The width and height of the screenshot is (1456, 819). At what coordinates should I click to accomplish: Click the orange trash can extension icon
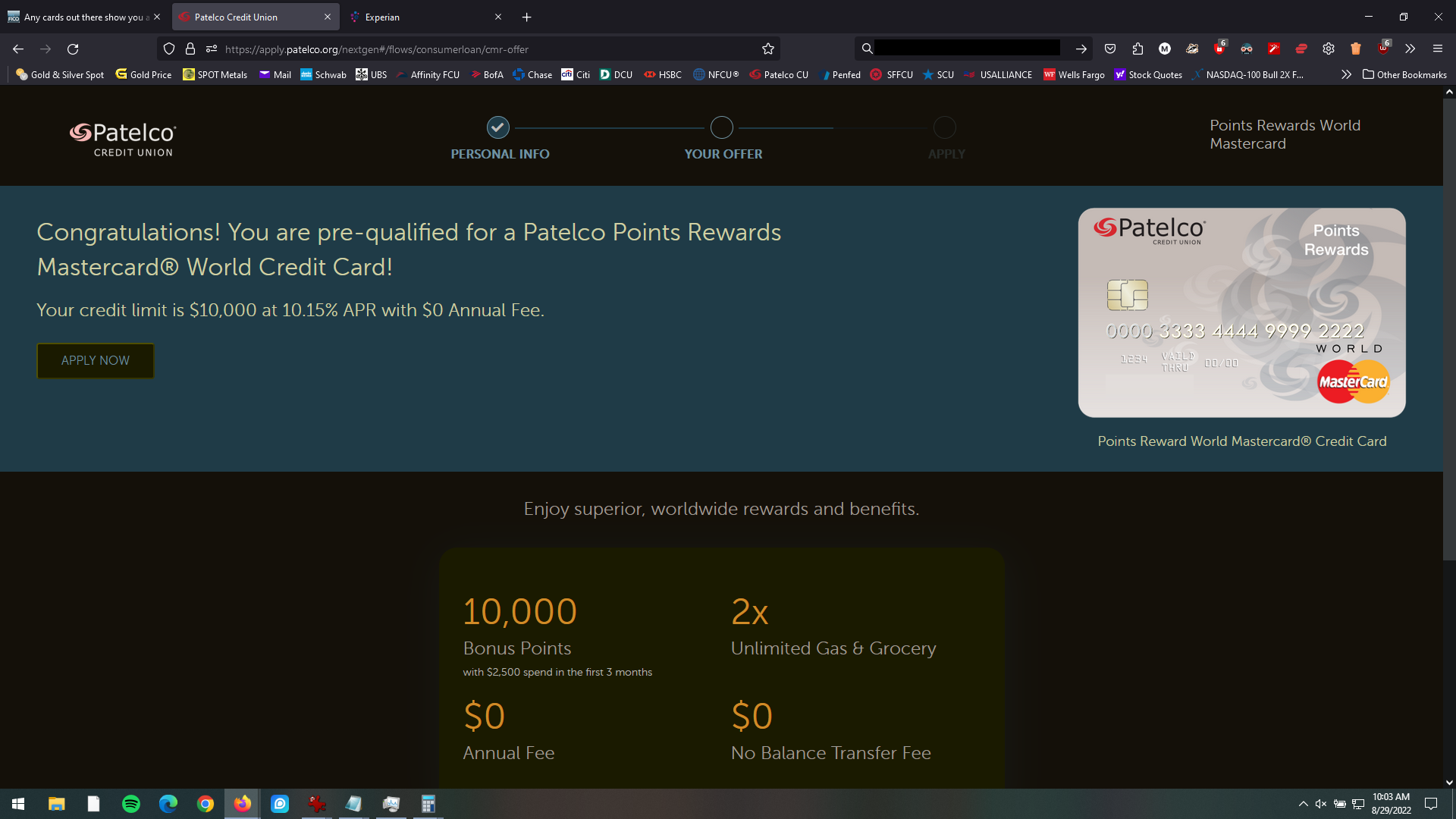click(1356, 49)
